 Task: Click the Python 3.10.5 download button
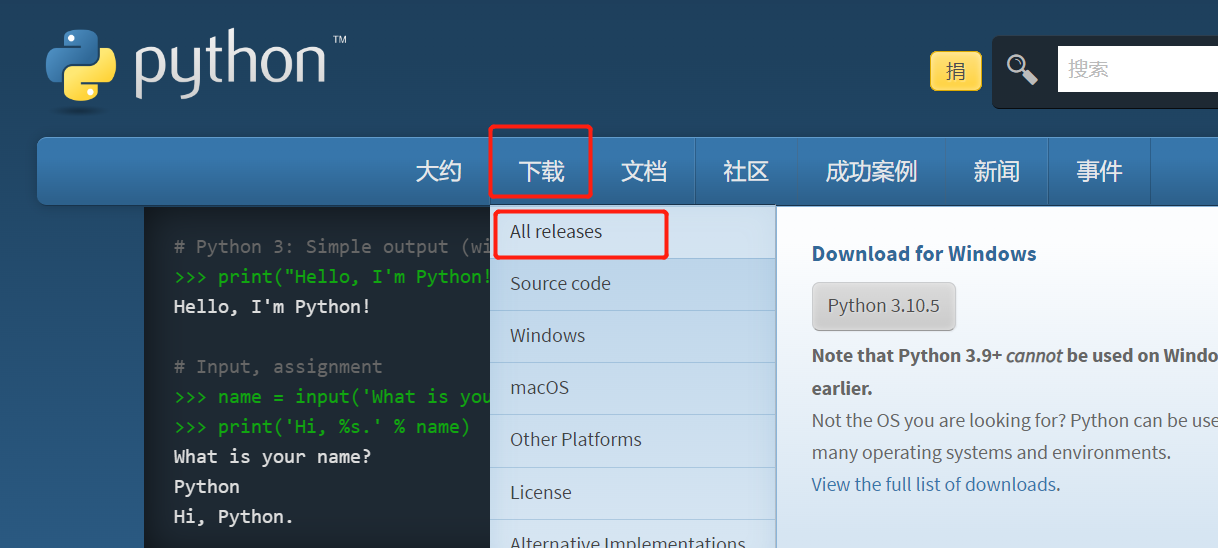tap(884, 306)
